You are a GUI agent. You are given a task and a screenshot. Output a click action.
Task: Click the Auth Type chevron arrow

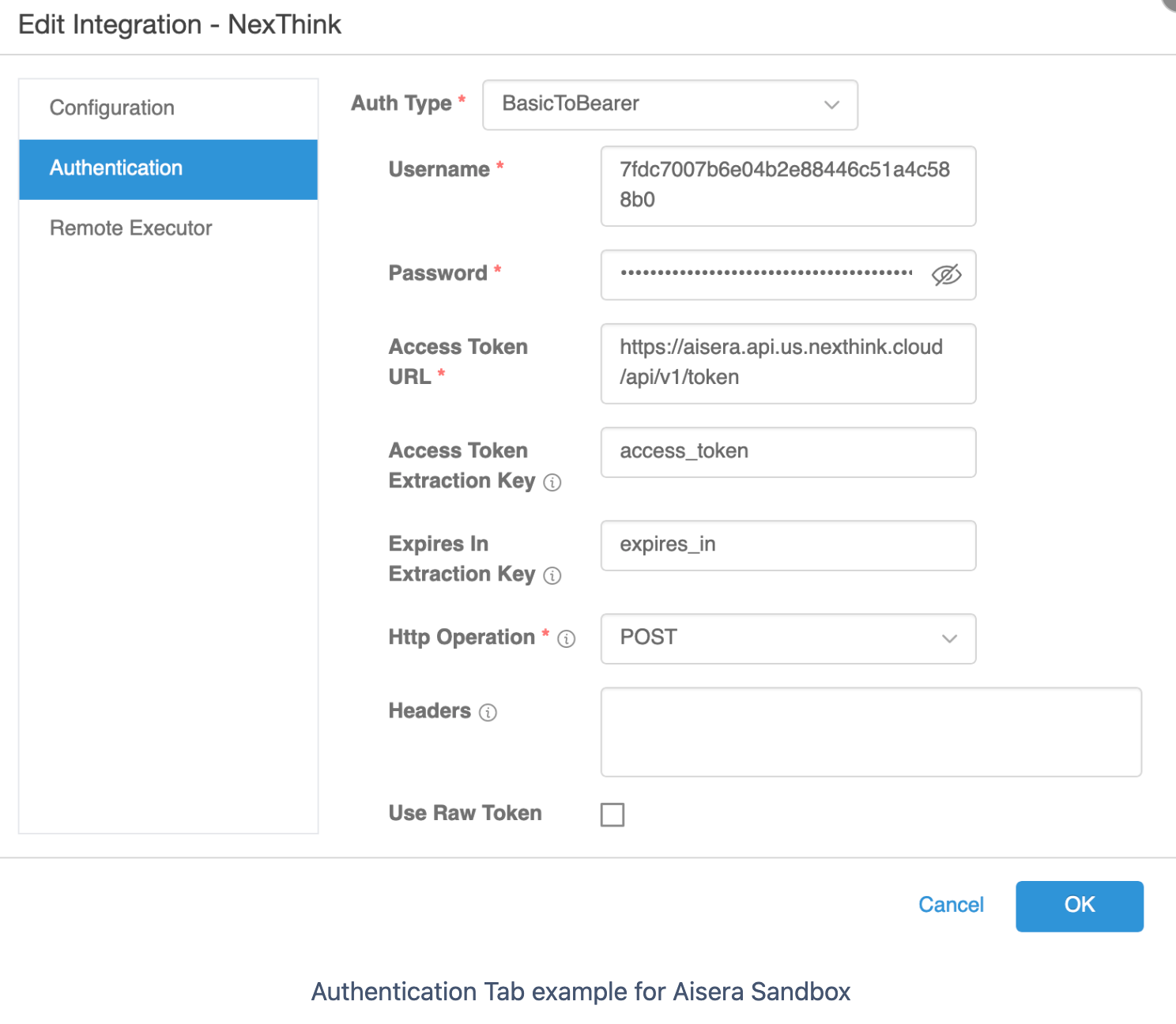point(831,105)
